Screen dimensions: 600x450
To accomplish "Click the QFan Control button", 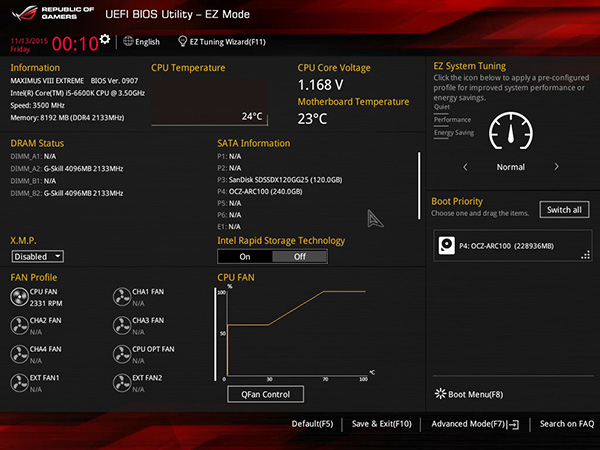I will pos(266,394).
